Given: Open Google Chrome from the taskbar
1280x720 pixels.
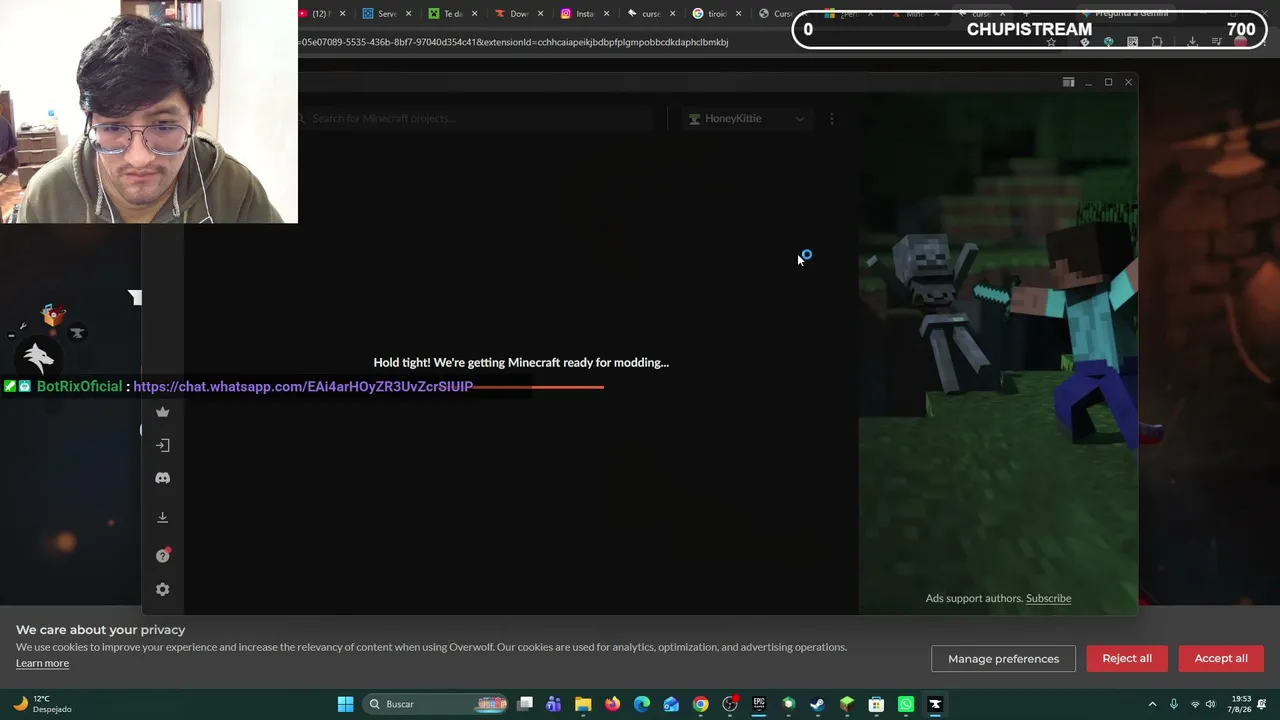Looking at the screenshot, I should click(x=700, y=704).
